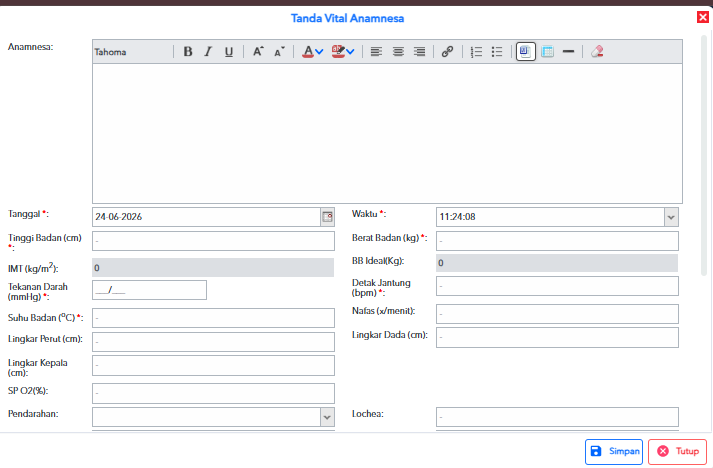Insert a table via table icon

click(547, 52)
